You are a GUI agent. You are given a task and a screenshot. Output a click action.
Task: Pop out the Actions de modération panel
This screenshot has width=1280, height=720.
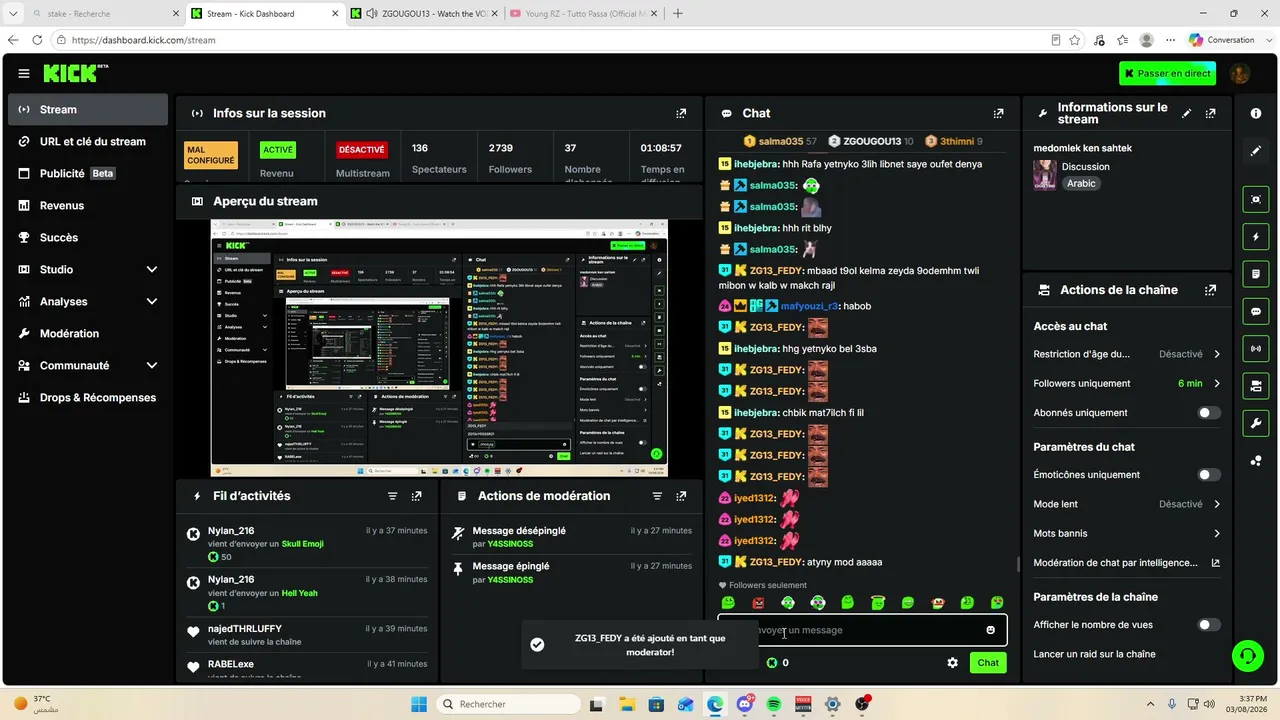[681, 496]
